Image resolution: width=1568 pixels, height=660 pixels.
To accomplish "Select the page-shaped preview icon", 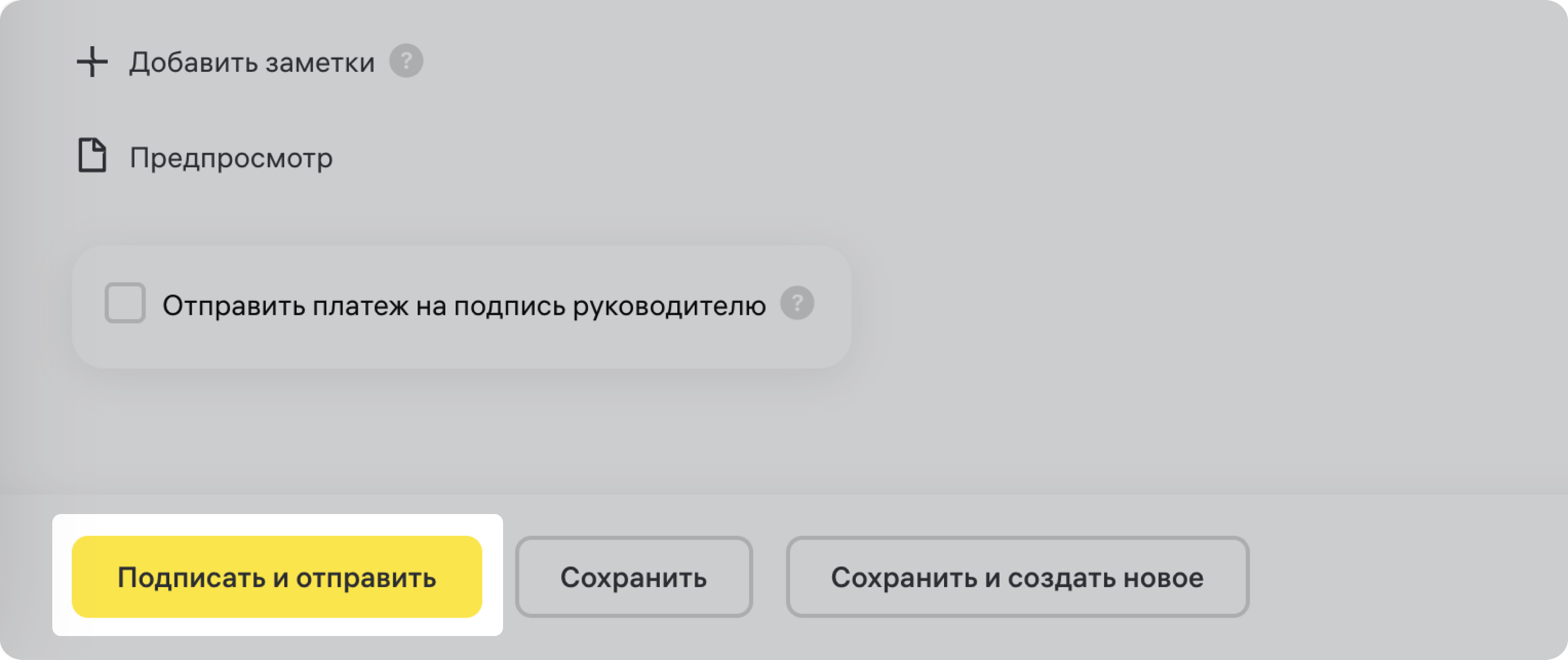I will tap(93, 156).
